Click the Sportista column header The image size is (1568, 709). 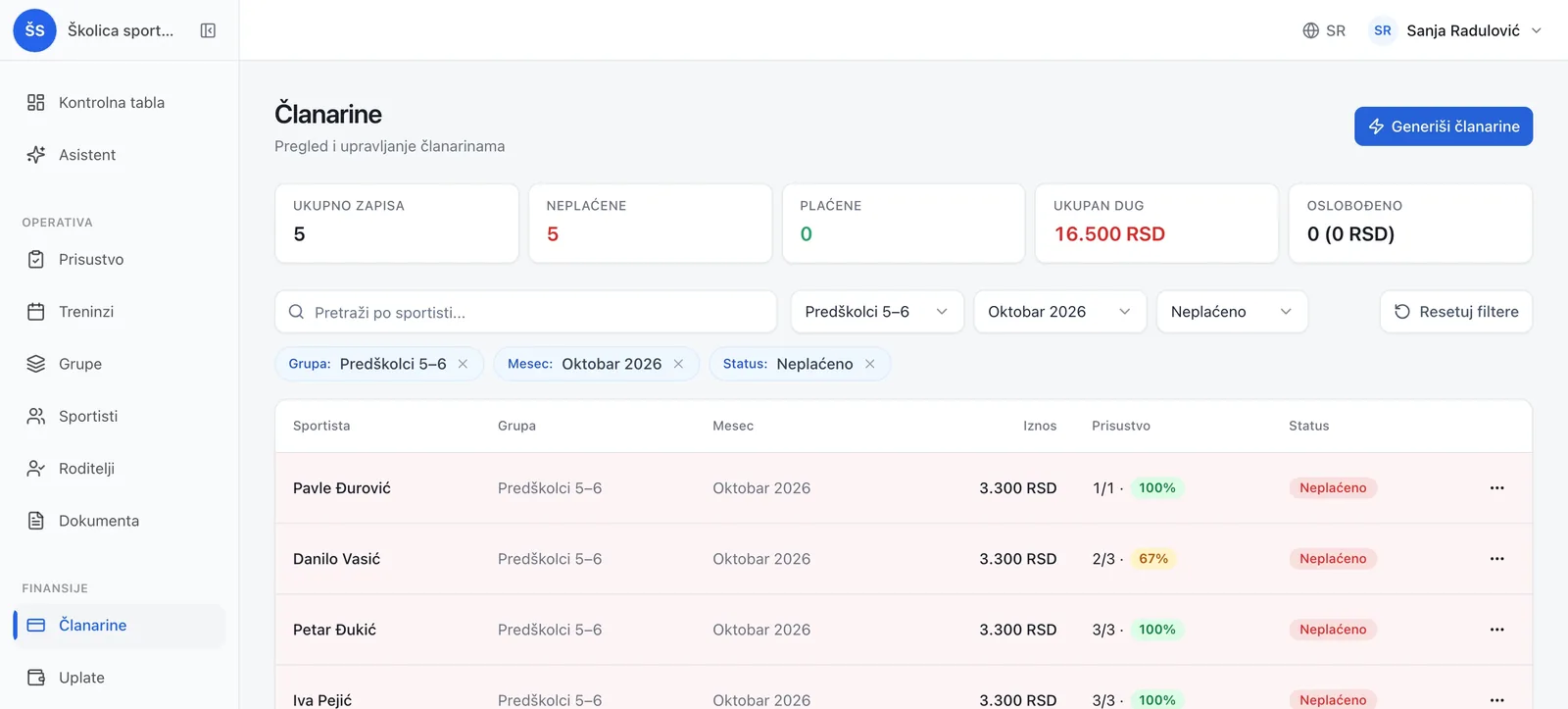(x=321, y=426)
